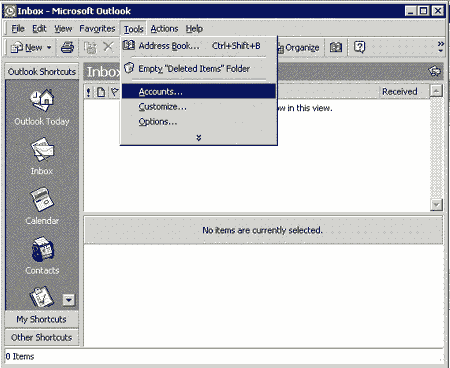Open the Tasks shortcut icon

pos(42,297)
